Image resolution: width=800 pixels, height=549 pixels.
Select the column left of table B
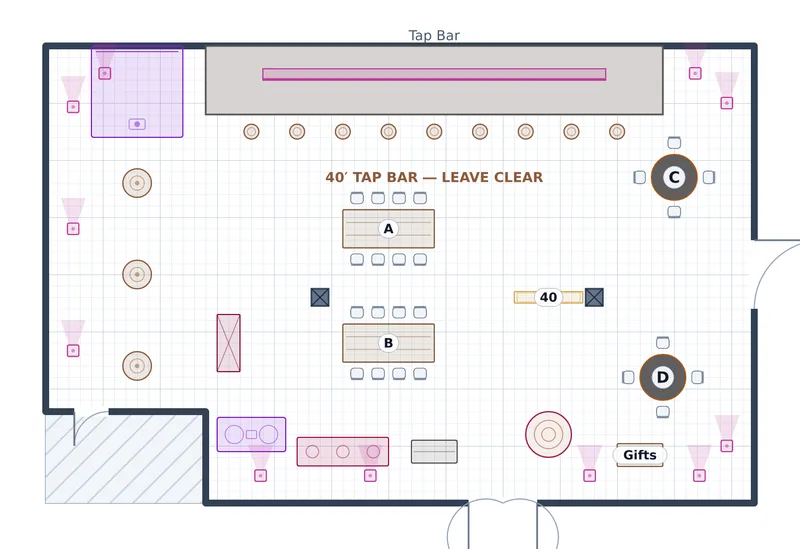(x=320, y=297)
